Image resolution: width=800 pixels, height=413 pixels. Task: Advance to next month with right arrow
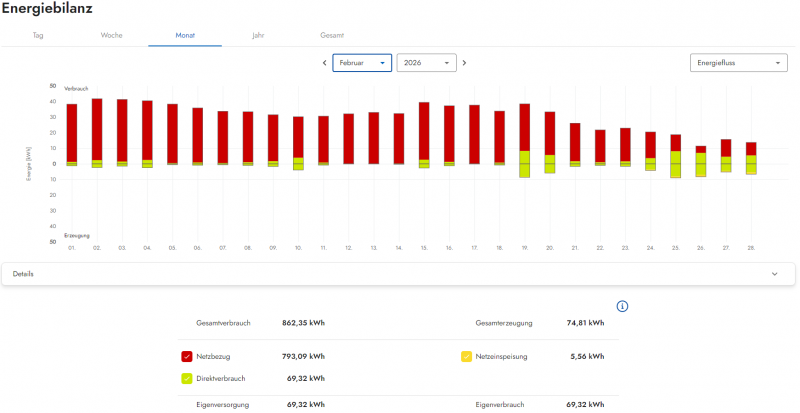[x=464, y=63]
